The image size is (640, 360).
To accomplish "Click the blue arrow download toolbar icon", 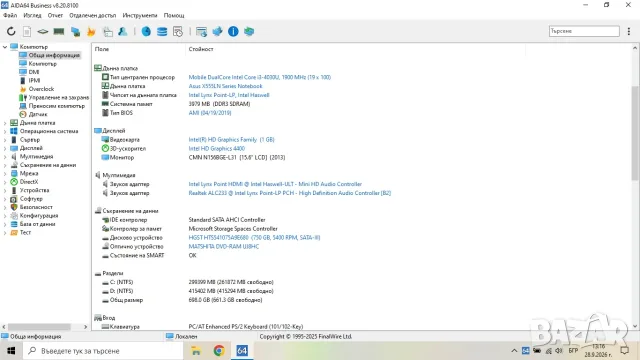I will [x=217, y=31].
